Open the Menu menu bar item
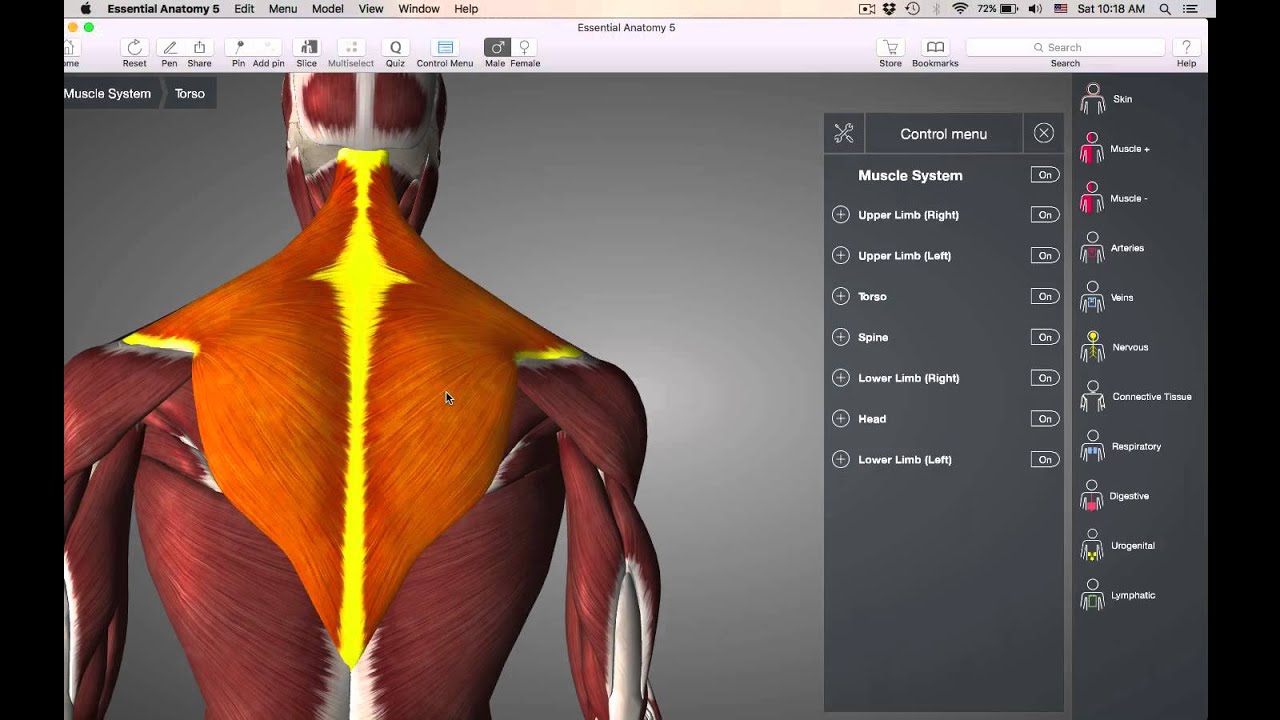 pyautogui.click(x=283, y=9)
